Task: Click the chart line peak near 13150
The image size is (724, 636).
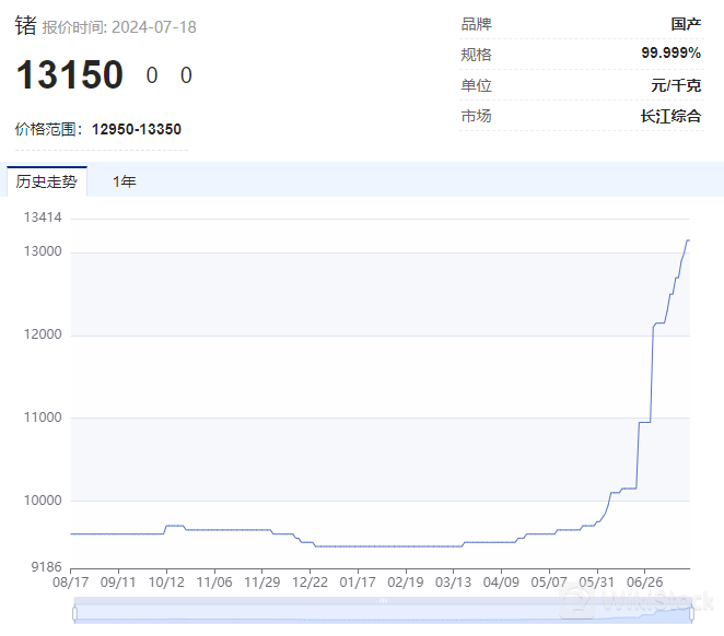Action: [x=688, y=241]
